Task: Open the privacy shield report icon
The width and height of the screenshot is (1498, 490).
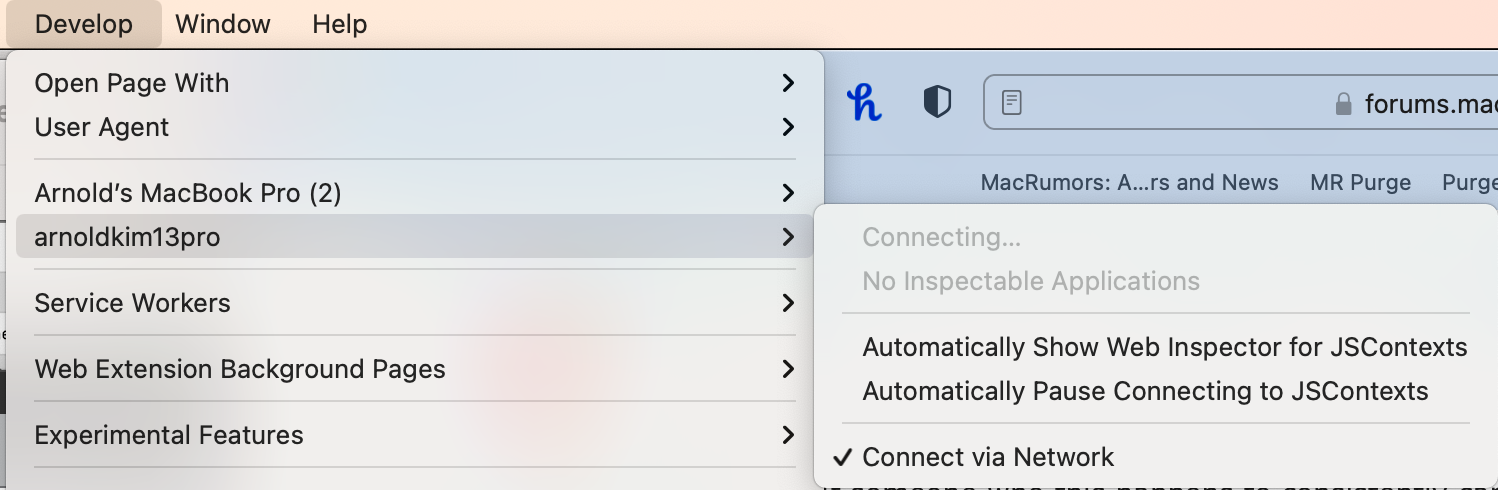Action: (937, 102)
